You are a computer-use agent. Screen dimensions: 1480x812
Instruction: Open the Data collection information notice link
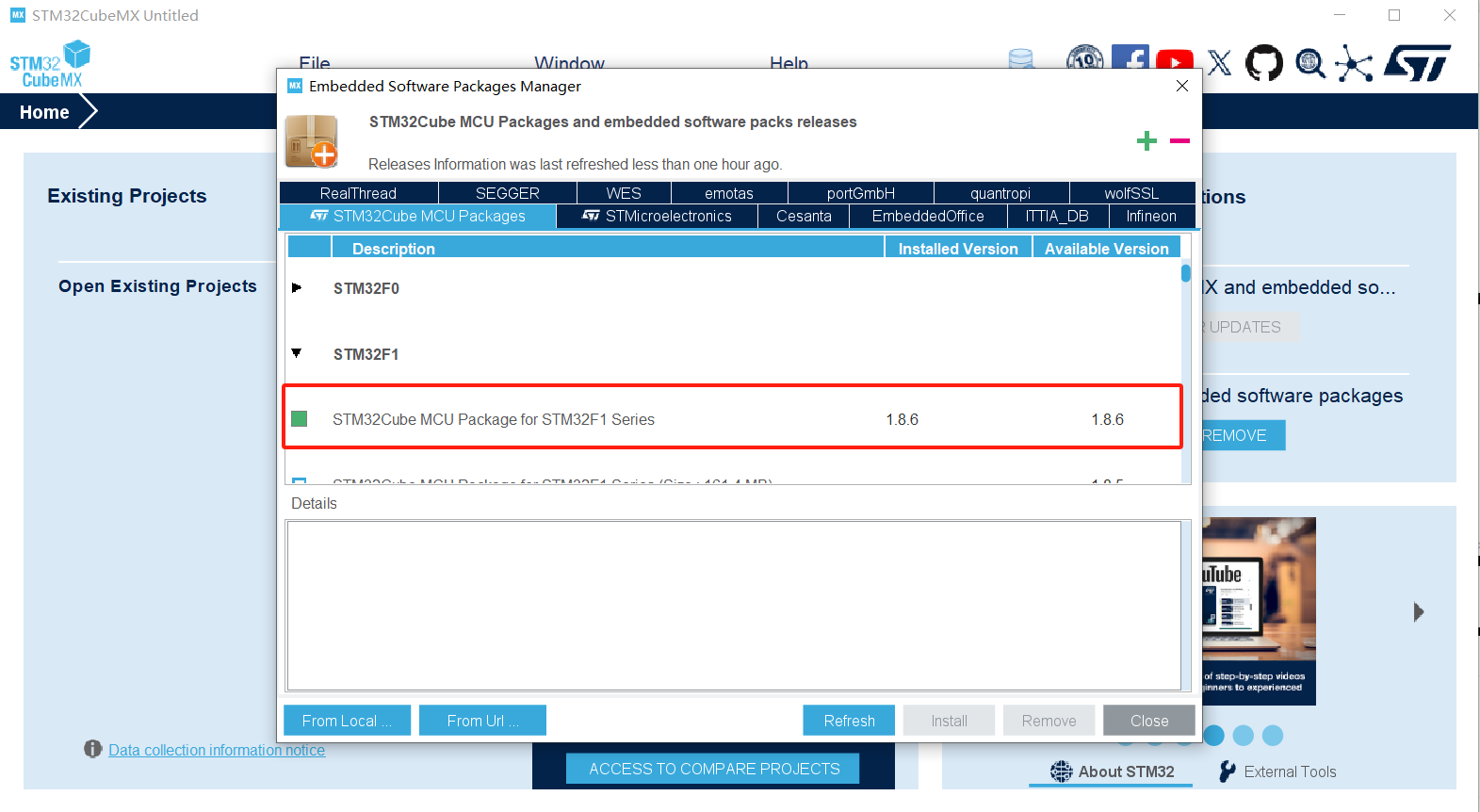pos(217,750)
